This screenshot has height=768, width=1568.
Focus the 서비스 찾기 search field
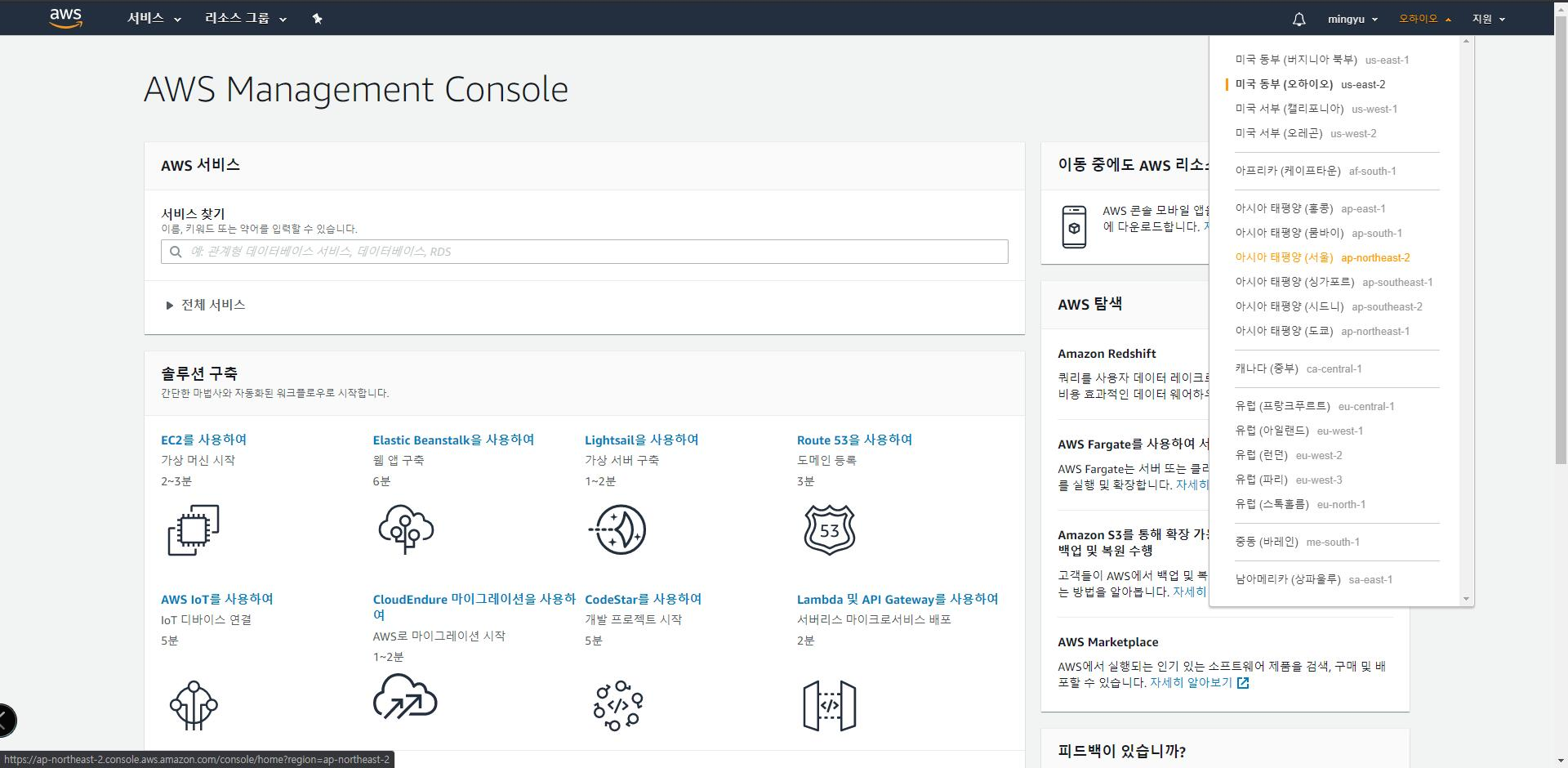585,252
